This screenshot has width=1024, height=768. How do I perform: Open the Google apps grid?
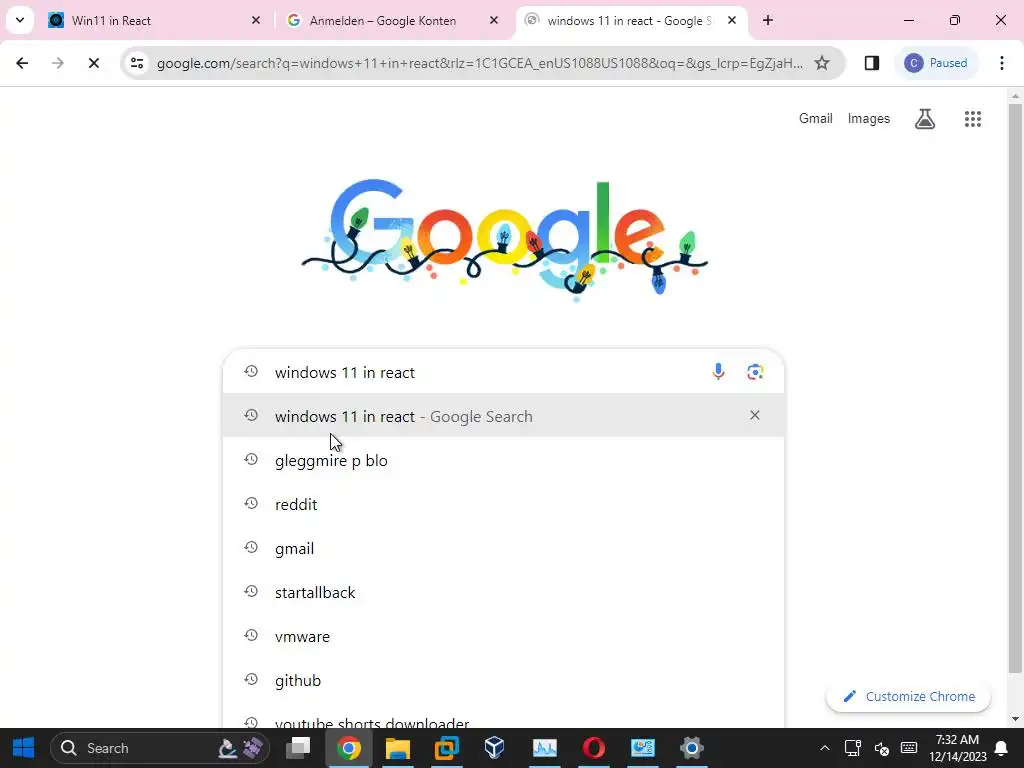(x=972, y=118)
